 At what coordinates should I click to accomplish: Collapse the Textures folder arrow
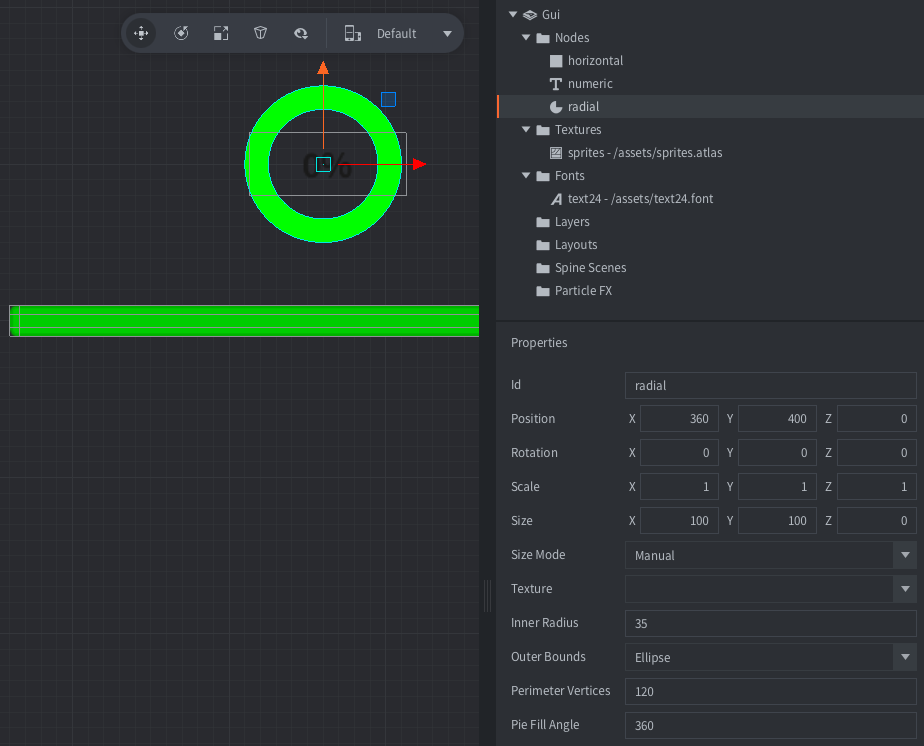[526, 130]
